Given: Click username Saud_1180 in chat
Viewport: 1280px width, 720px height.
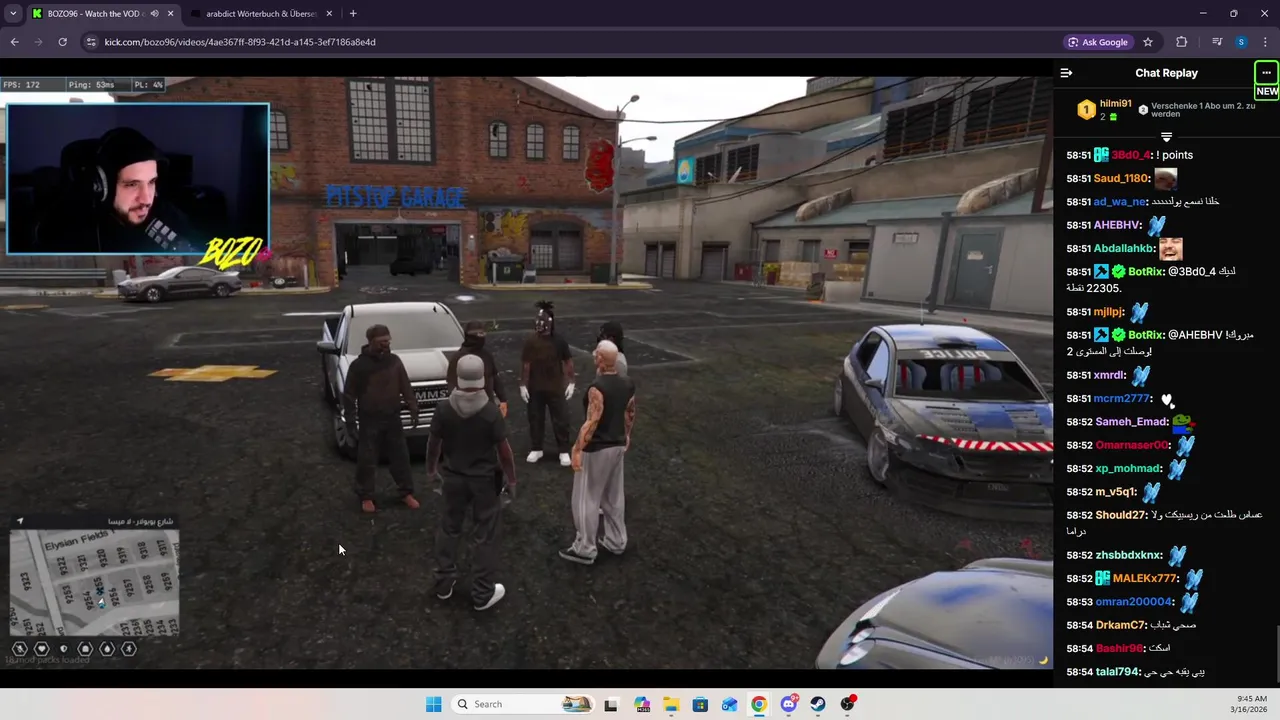Looking at the screenshot, I should (1121, 178).
